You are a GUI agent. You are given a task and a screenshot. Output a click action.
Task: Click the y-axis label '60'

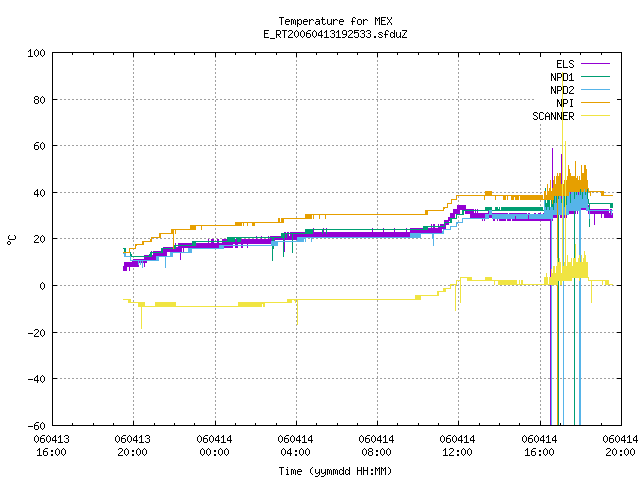(39, 146)
